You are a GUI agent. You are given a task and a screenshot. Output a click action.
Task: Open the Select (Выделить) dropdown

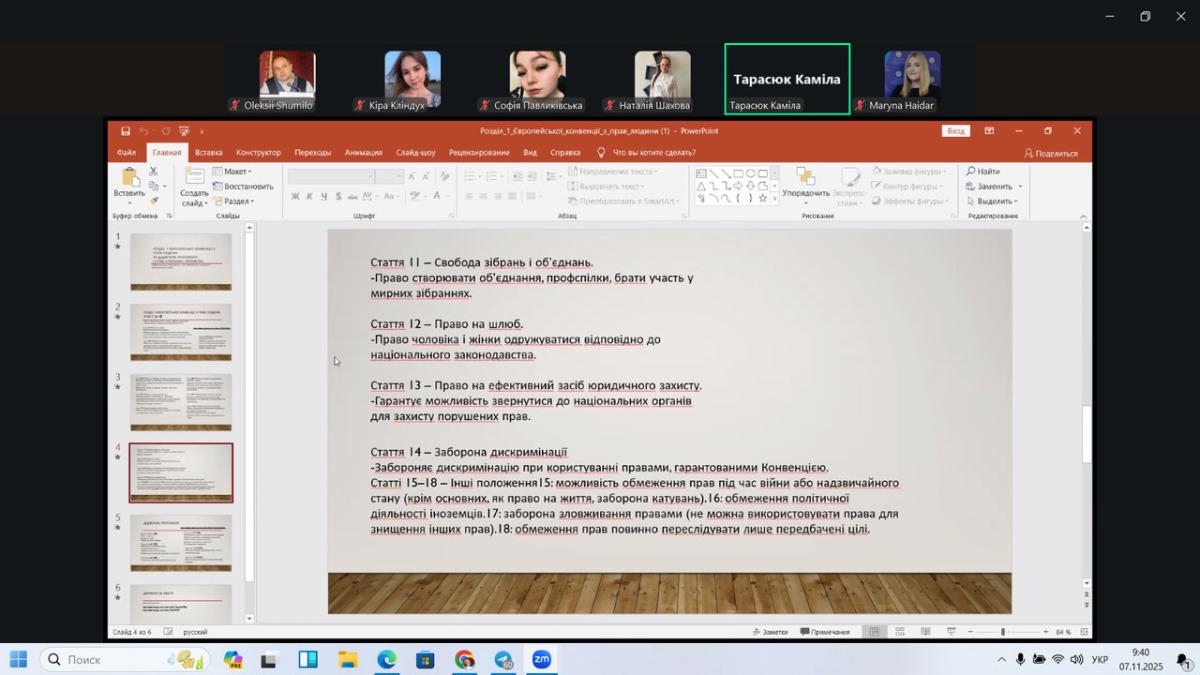pyautogui.click(x=993, y=201)
